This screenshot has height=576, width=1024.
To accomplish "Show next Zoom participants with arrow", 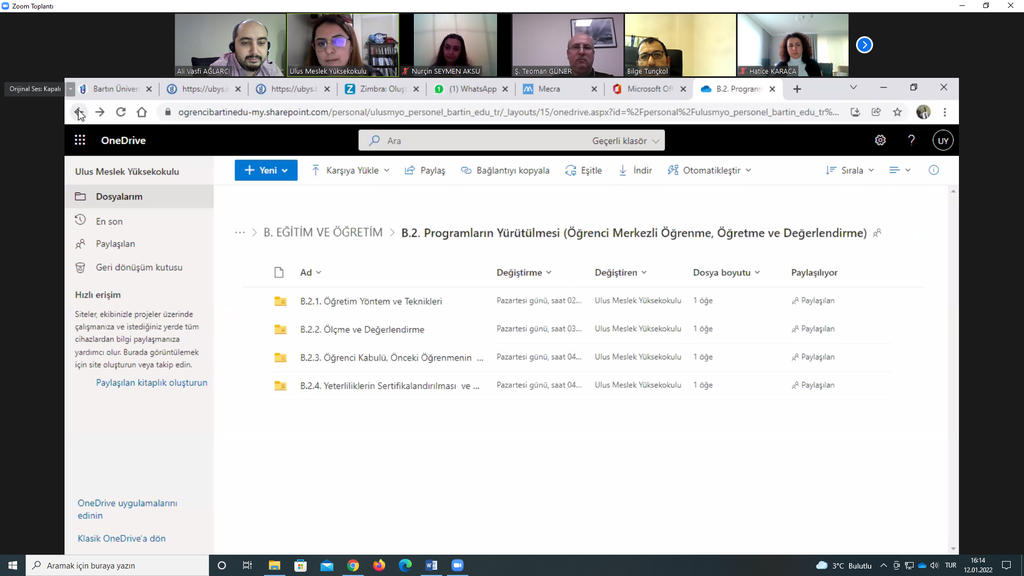I will coord(865,45).
